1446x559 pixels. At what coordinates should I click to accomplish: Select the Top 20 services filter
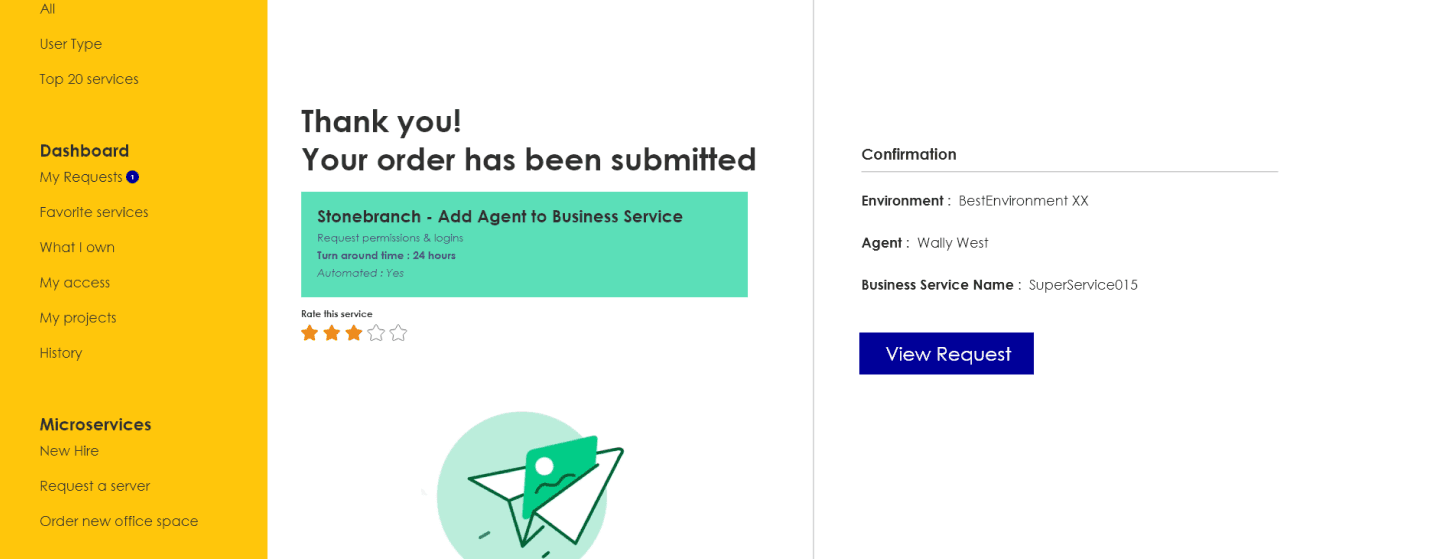[x=89, y=79]
